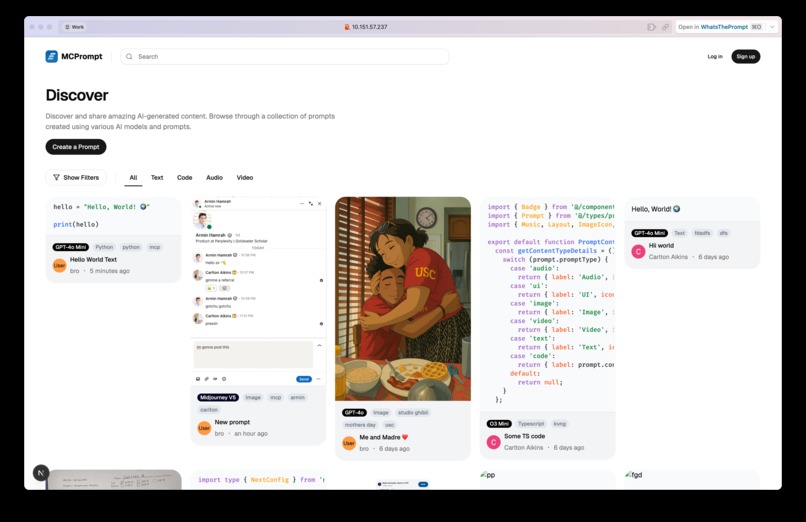This screenshot has height=522, width=806.
Task: Click inside the Search field
Action: (x=284, y=57)
